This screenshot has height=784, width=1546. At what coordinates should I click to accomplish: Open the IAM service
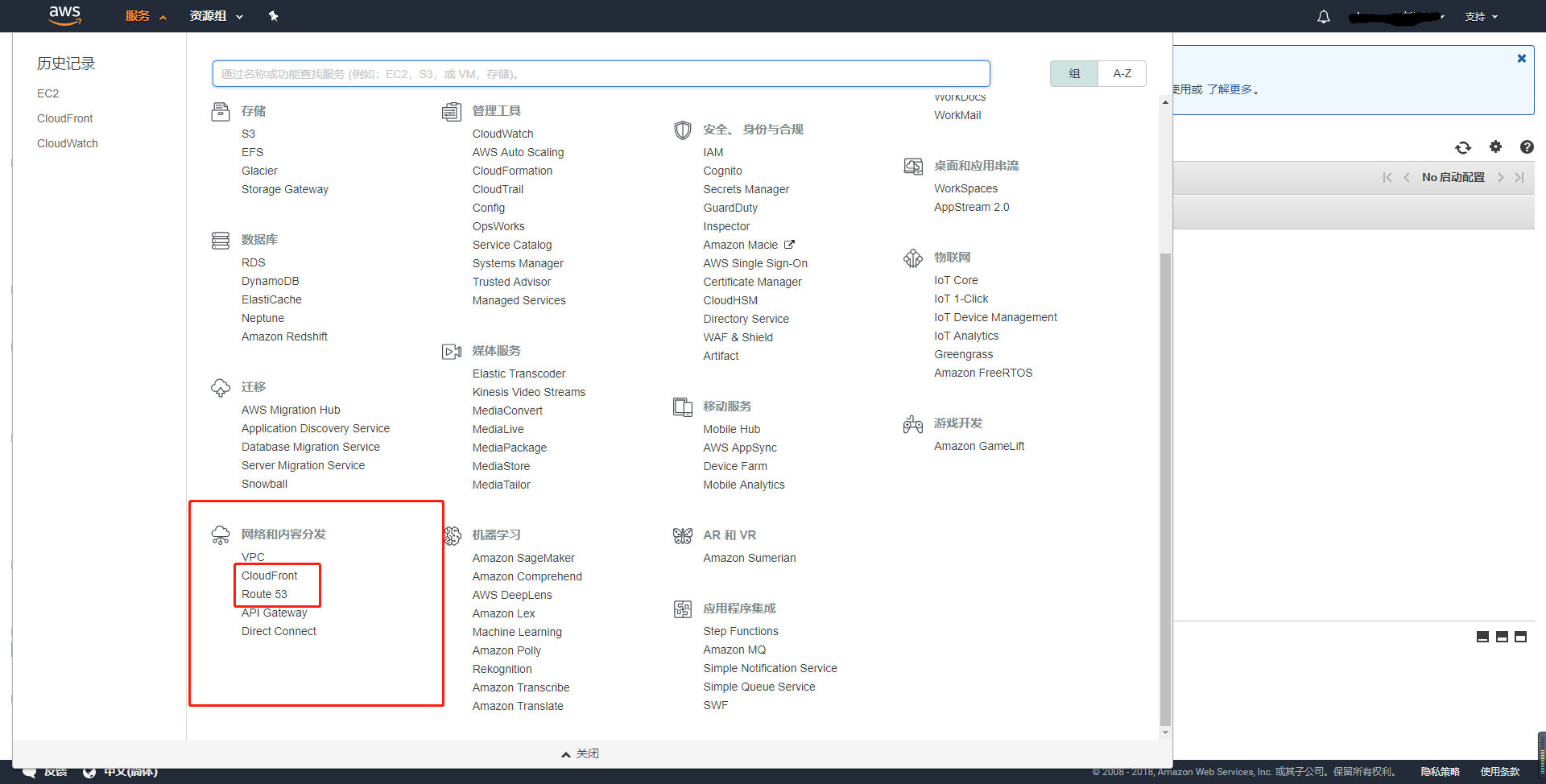click(x=713, y=152)
